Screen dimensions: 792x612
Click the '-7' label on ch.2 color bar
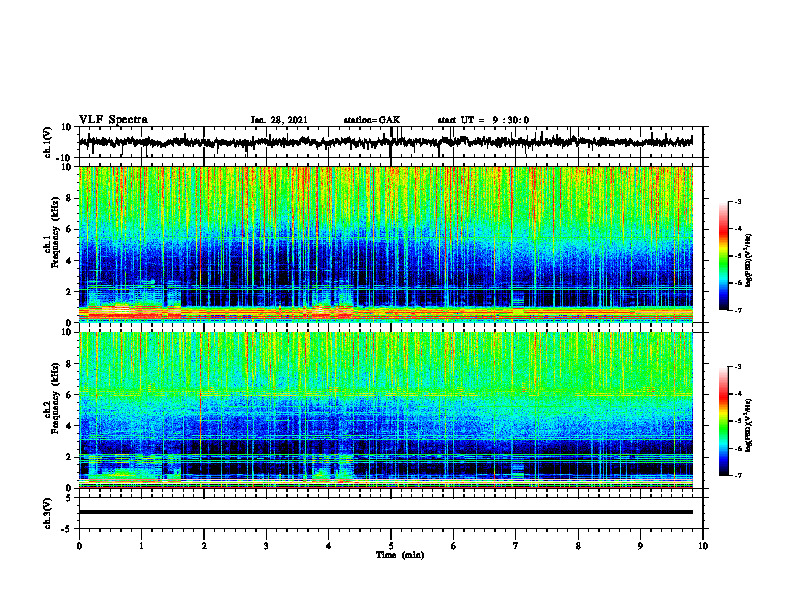pos(737,476)
